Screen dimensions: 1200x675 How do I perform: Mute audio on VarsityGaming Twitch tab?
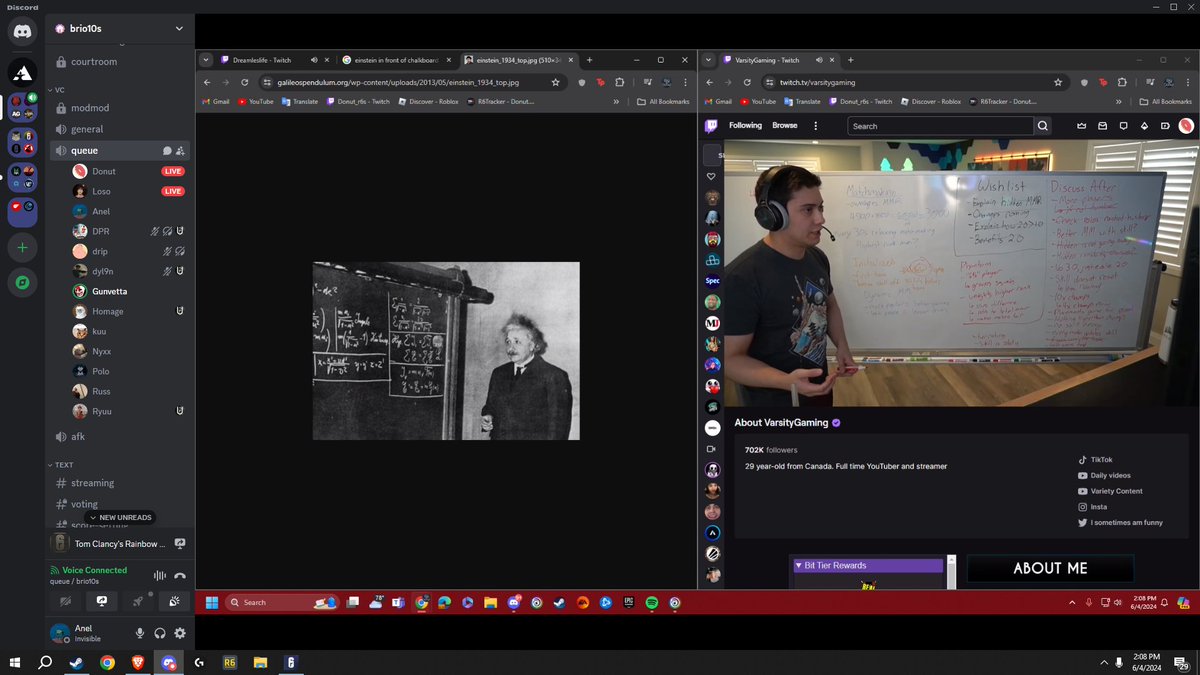pyautogui.click(x=817, y=60)
